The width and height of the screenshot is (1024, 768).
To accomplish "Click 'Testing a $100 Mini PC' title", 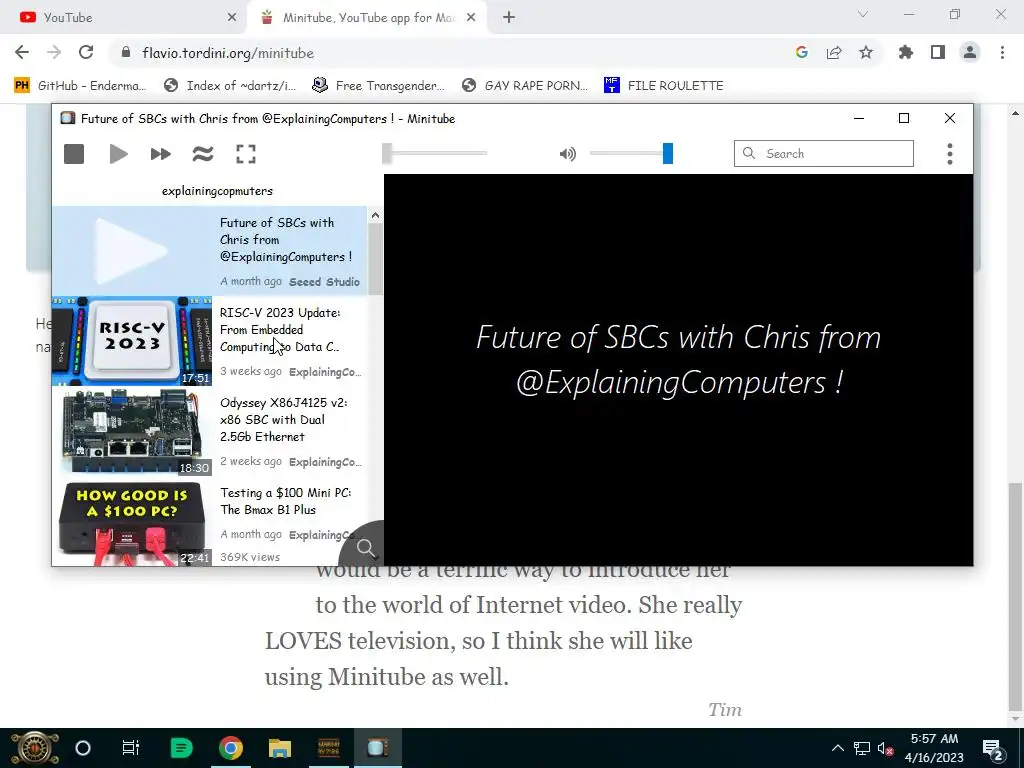I will [x=285, y=502].
